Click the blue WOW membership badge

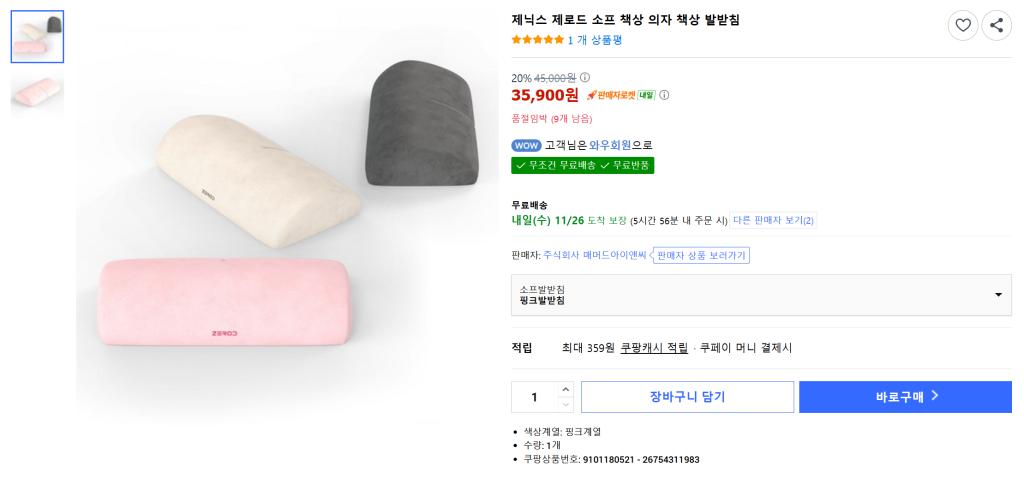pos(526,145)
